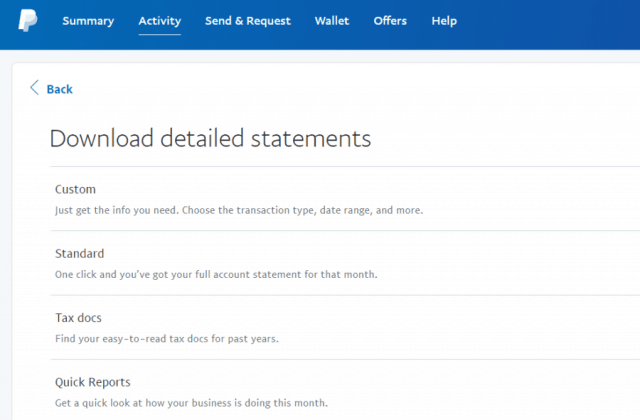Viewport: 640px width, 420px height.
Task: Open the Tax docs title
Action: [78, 318]
